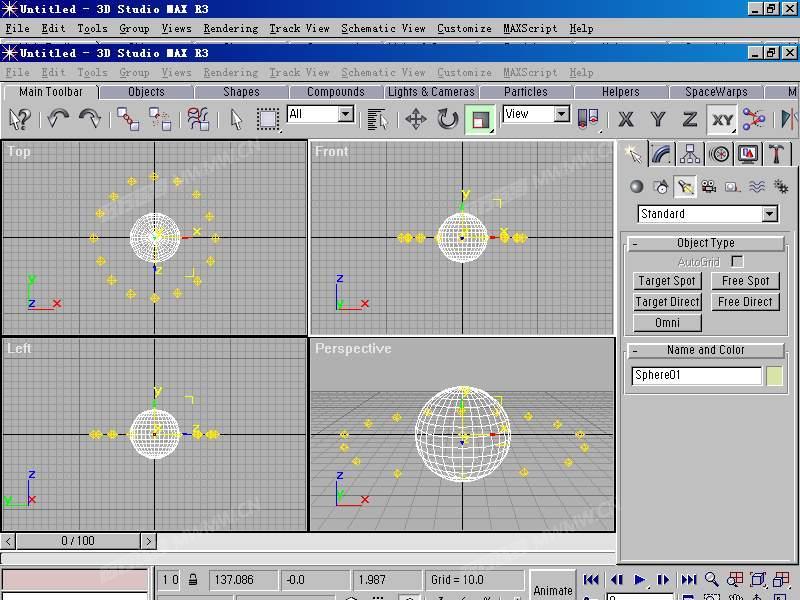This screenshot has height=600, width=800.
Task: Step time slider back with left arrow
Action: click(x=8, y=541)
